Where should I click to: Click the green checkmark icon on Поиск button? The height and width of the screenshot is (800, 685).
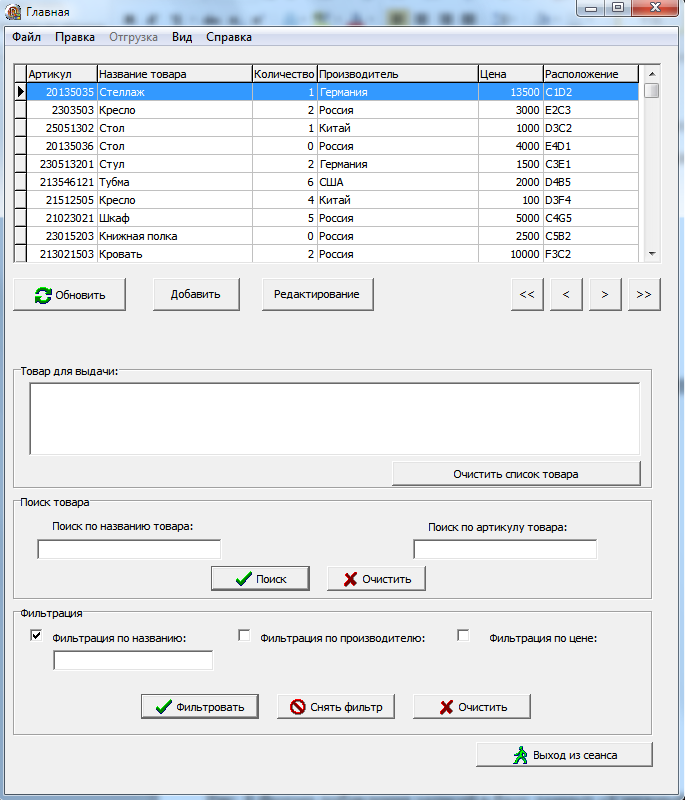244,579
